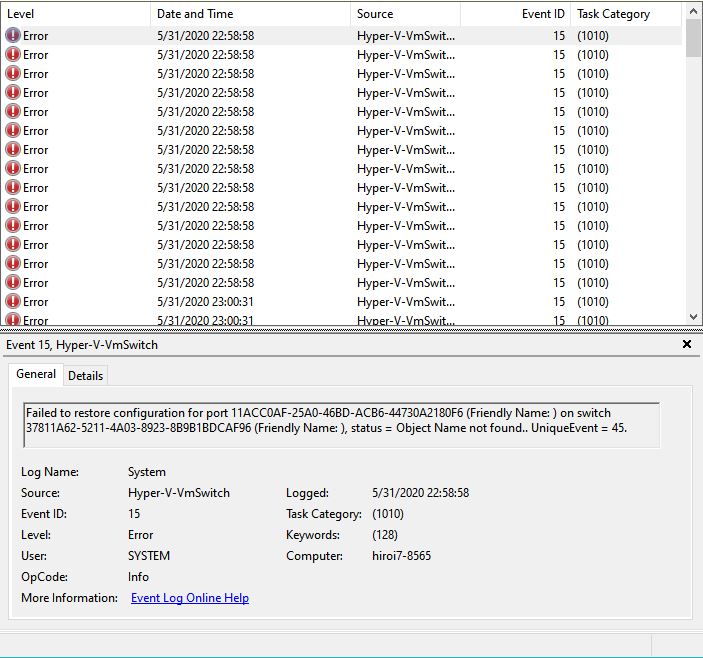This screenshot has width=703, height=658.
Task: Click the "Logged:" label
Action: pyautogui.click(x=308, y=493)
